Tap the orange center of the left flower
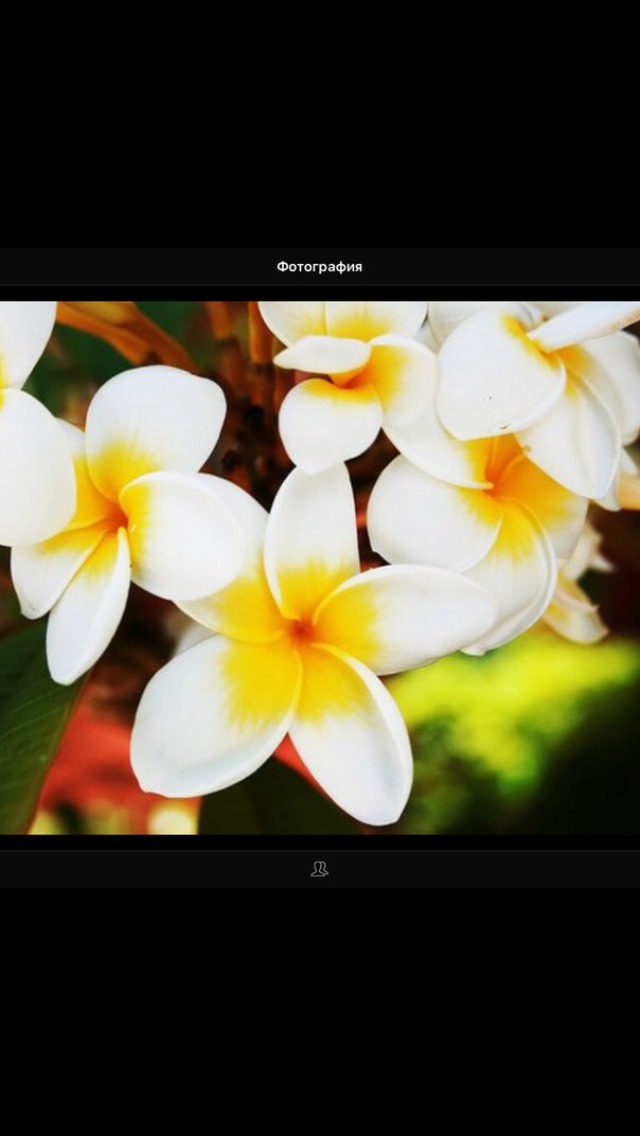640x1136 pixels. pos(118,517)
